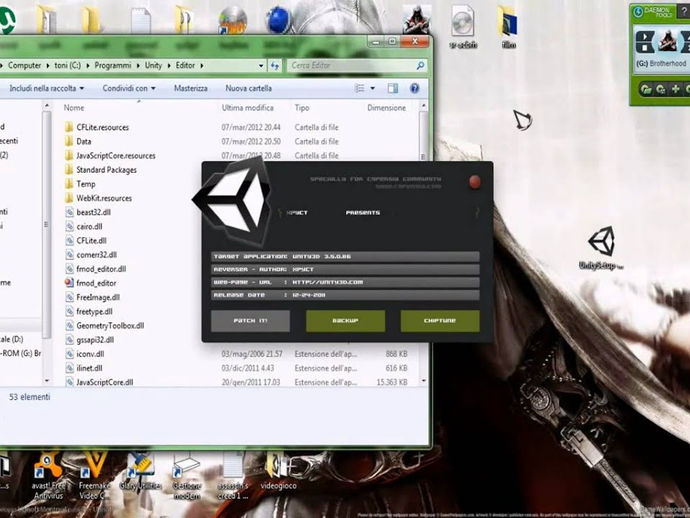Viewport: 690px width, 518px height.
Task: Open the UnitySetup desktop icon
Action: 602,247
